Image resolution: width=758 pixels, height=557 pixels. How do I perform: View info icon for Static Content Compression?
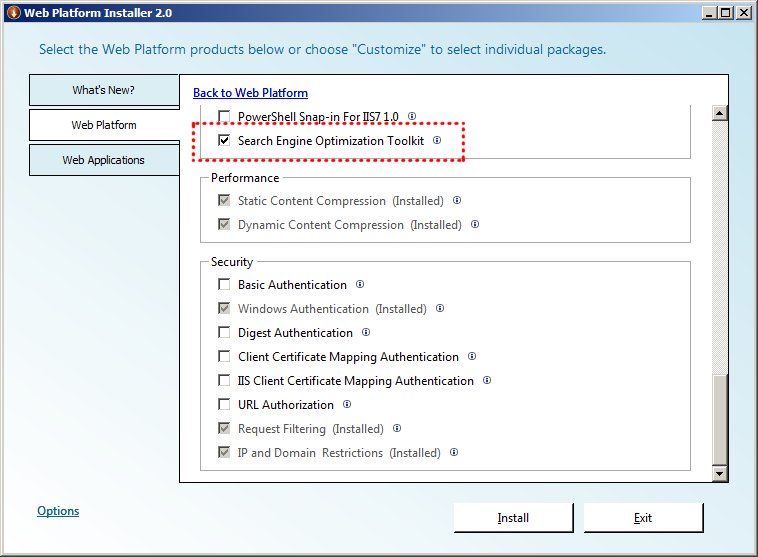point(457,200)
